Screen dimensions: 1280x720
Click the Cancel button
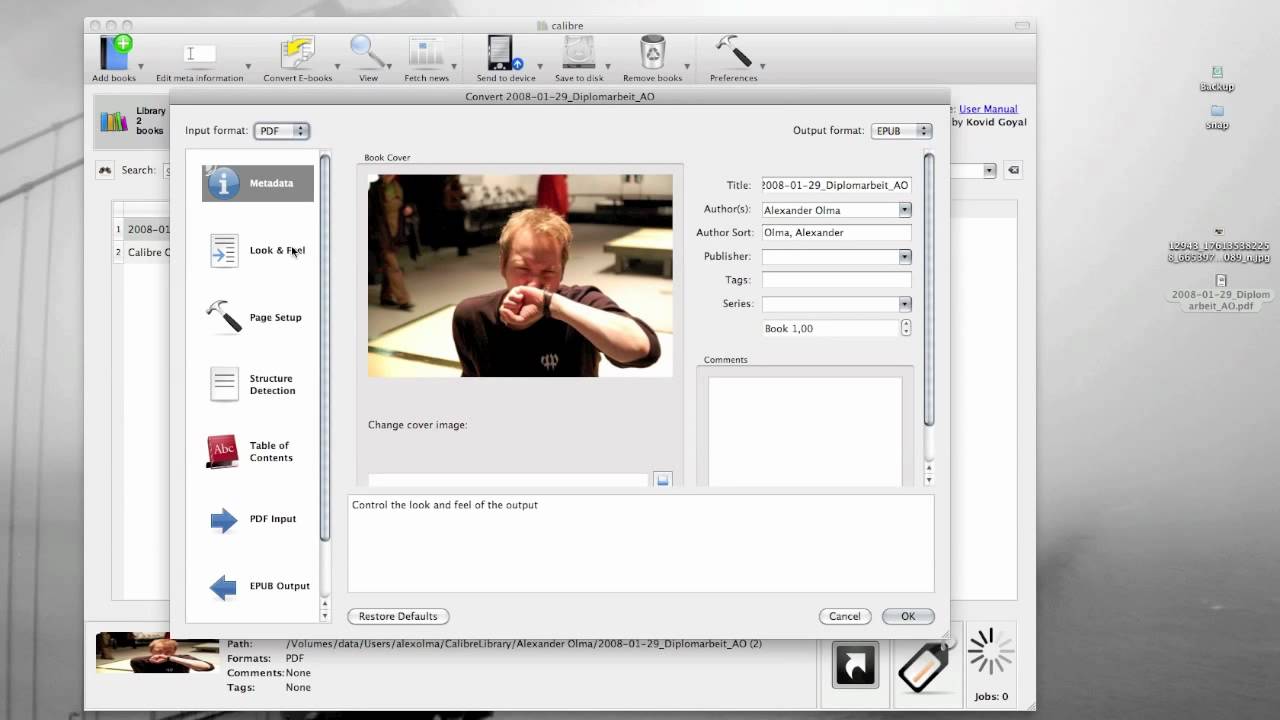844,616
